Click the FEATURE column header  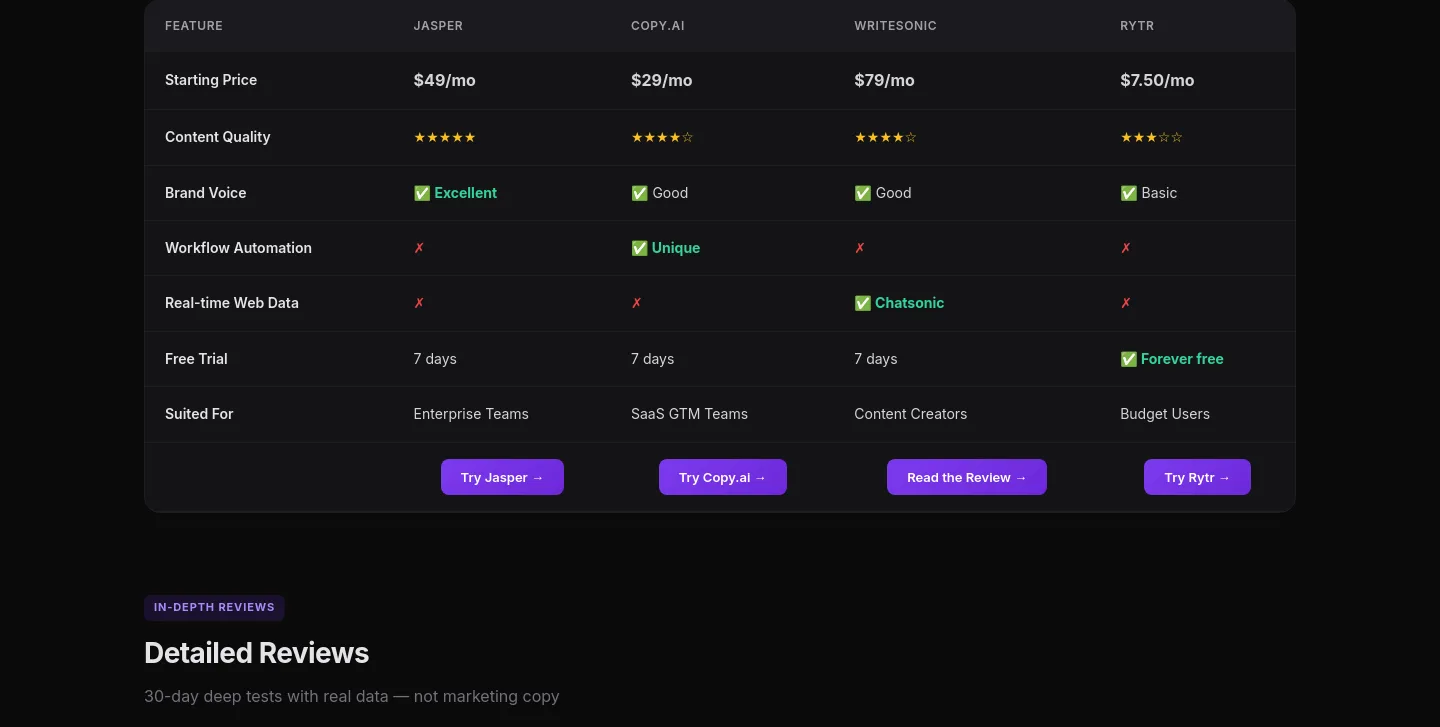[x=194, y=26]
